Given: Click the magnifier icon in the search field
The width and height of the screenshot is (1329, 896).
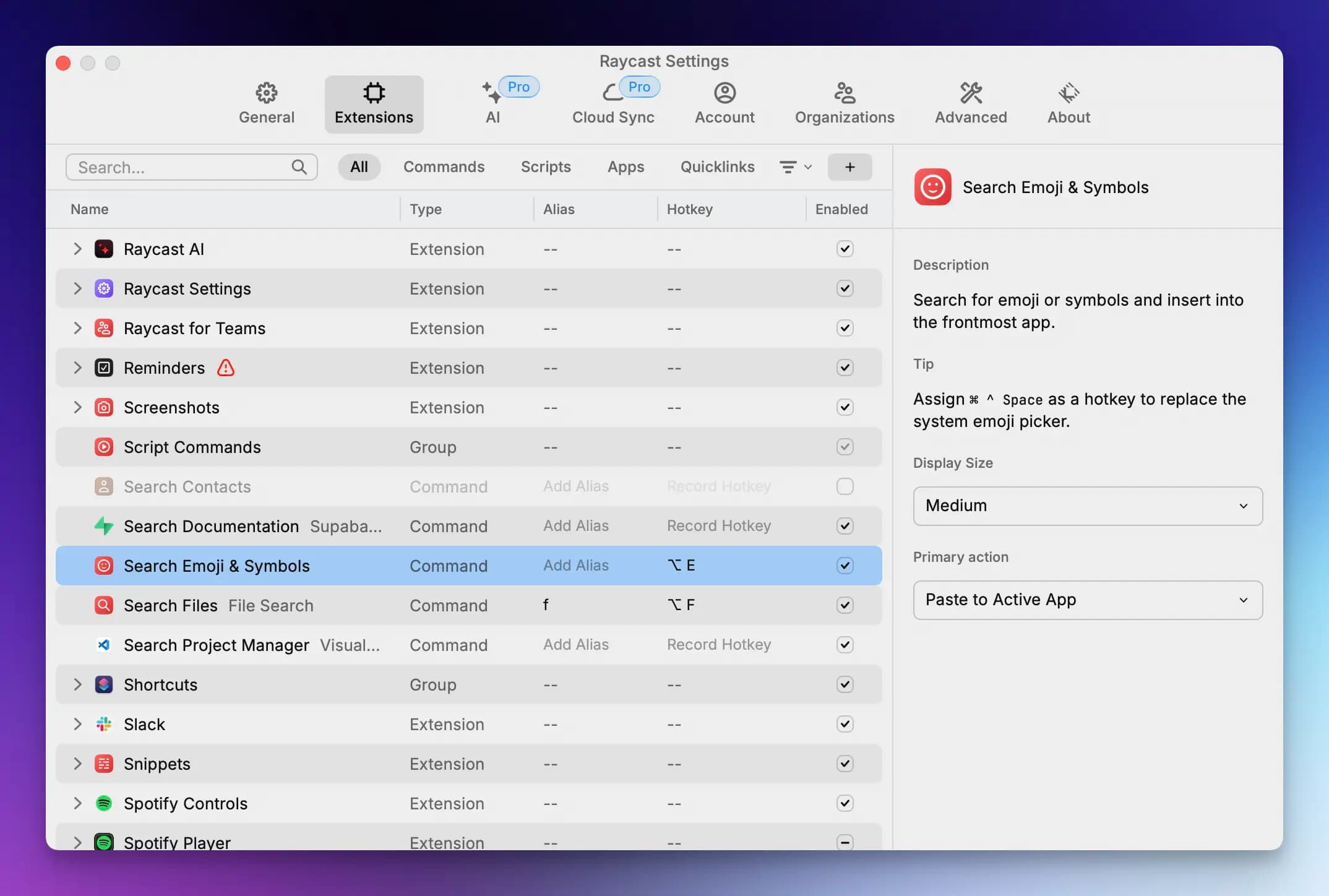Looking at the screenshot, I should tap(299, 167).
